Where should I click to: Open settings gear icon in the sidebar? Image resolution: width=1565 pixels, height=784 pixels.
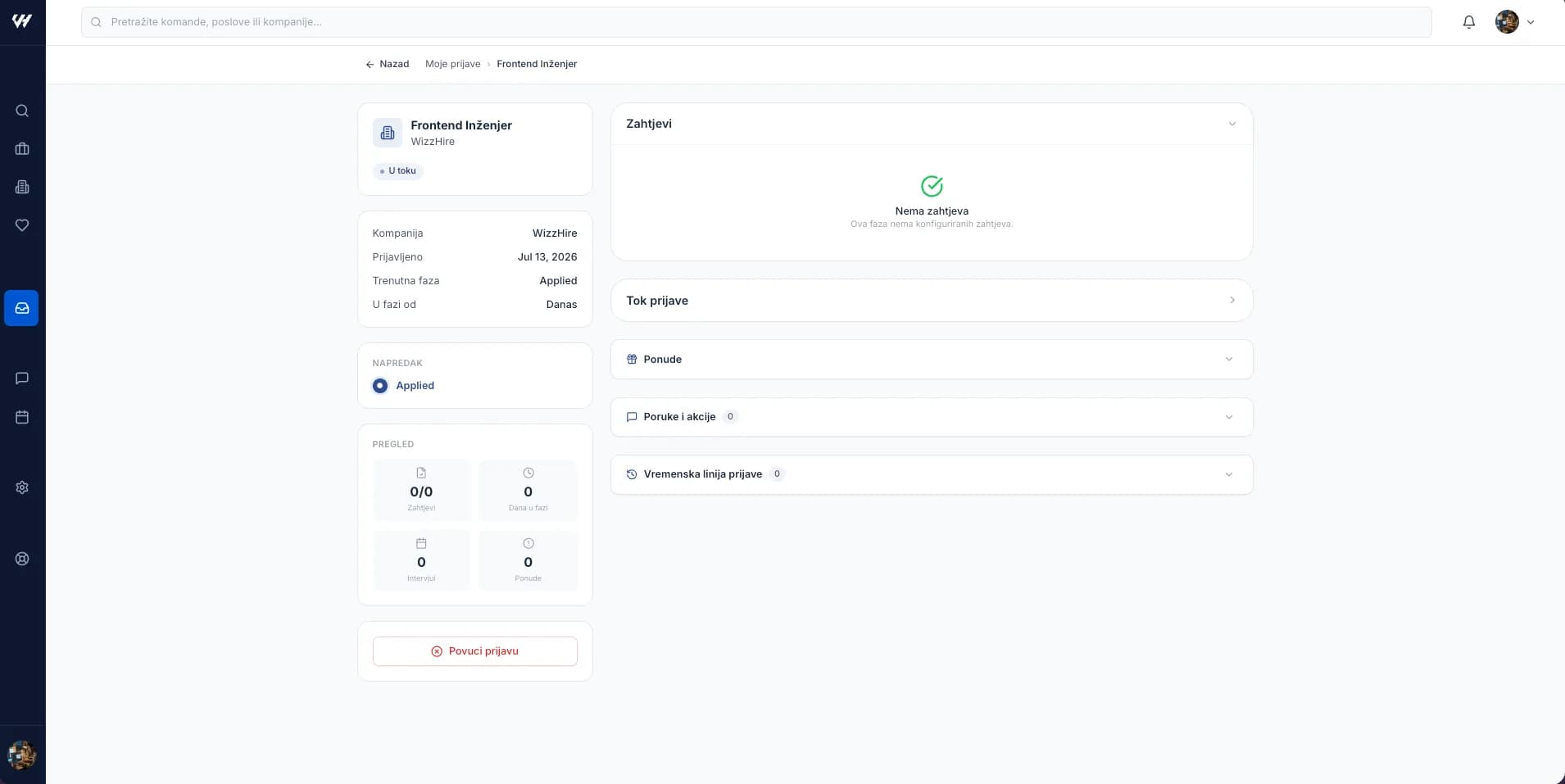click(22, 487)
